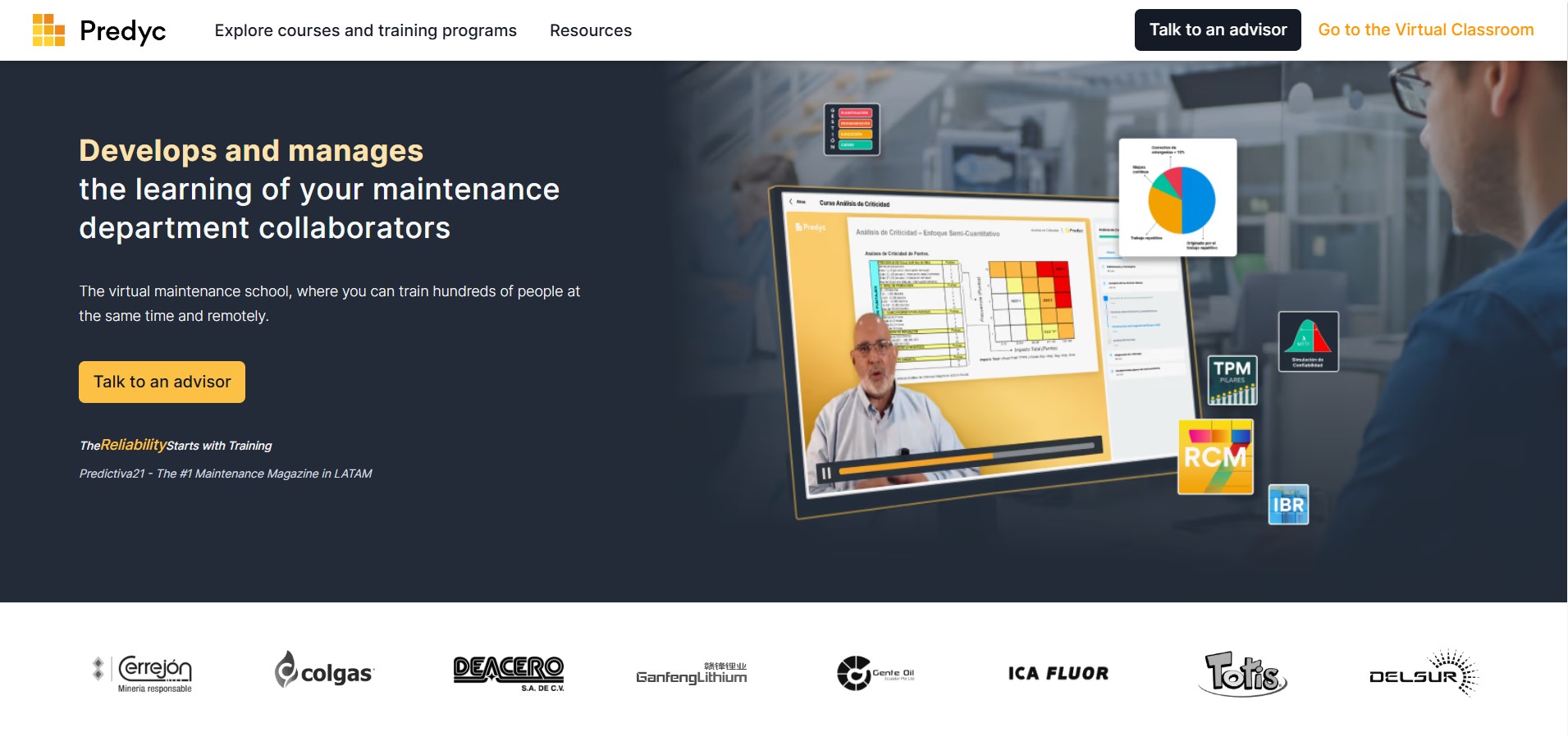The height and width of the screenshot is (737, 1568).
Task: Click the Ganfeng Lithium logo
Action: click(692, 674)
